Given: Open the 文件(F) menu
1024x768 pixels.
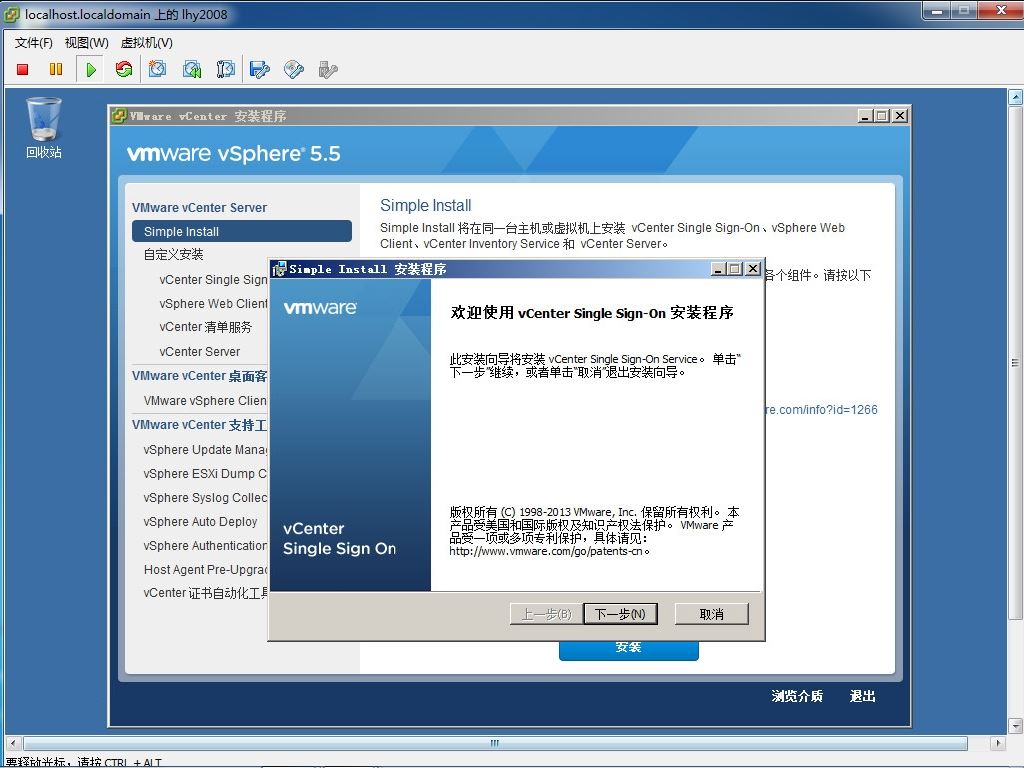Looking at the screenshot, I should click(x=33, y=43).
